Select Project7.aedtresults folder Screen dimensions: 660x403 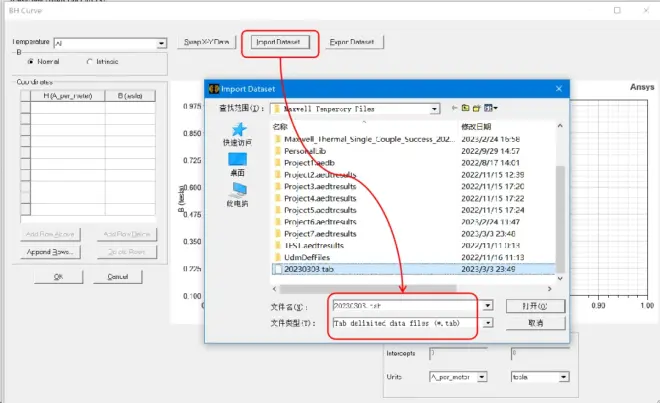click(x=320, y=234)
